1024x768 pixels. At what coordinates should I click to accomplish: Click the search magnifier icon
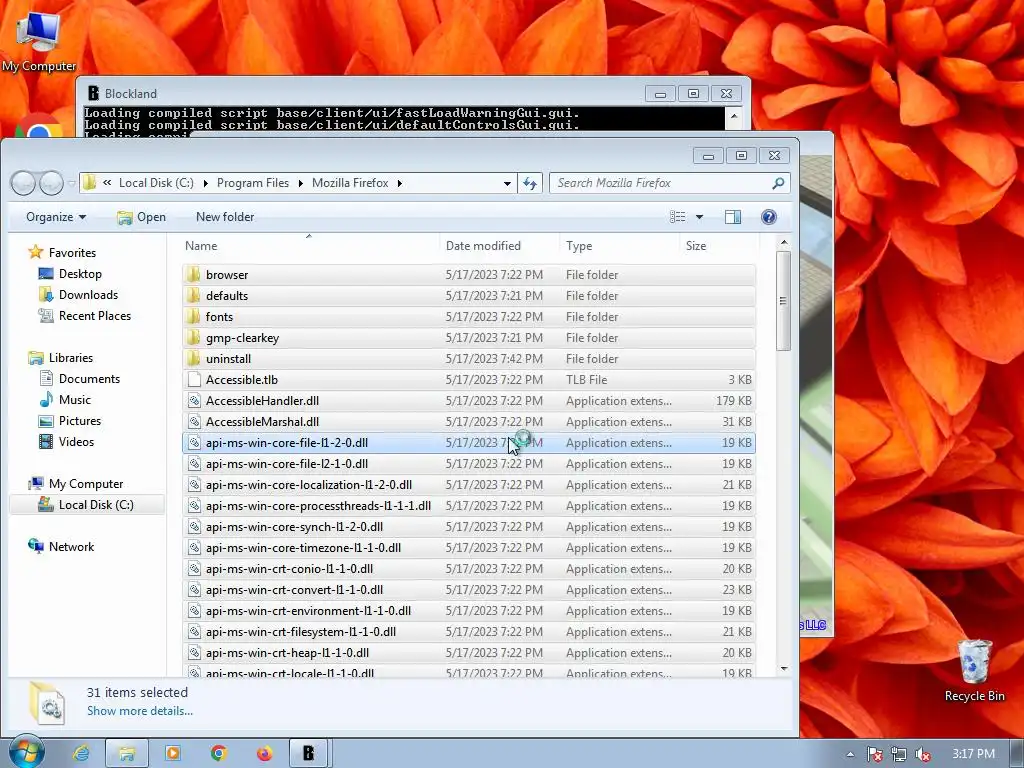(778, 184)
